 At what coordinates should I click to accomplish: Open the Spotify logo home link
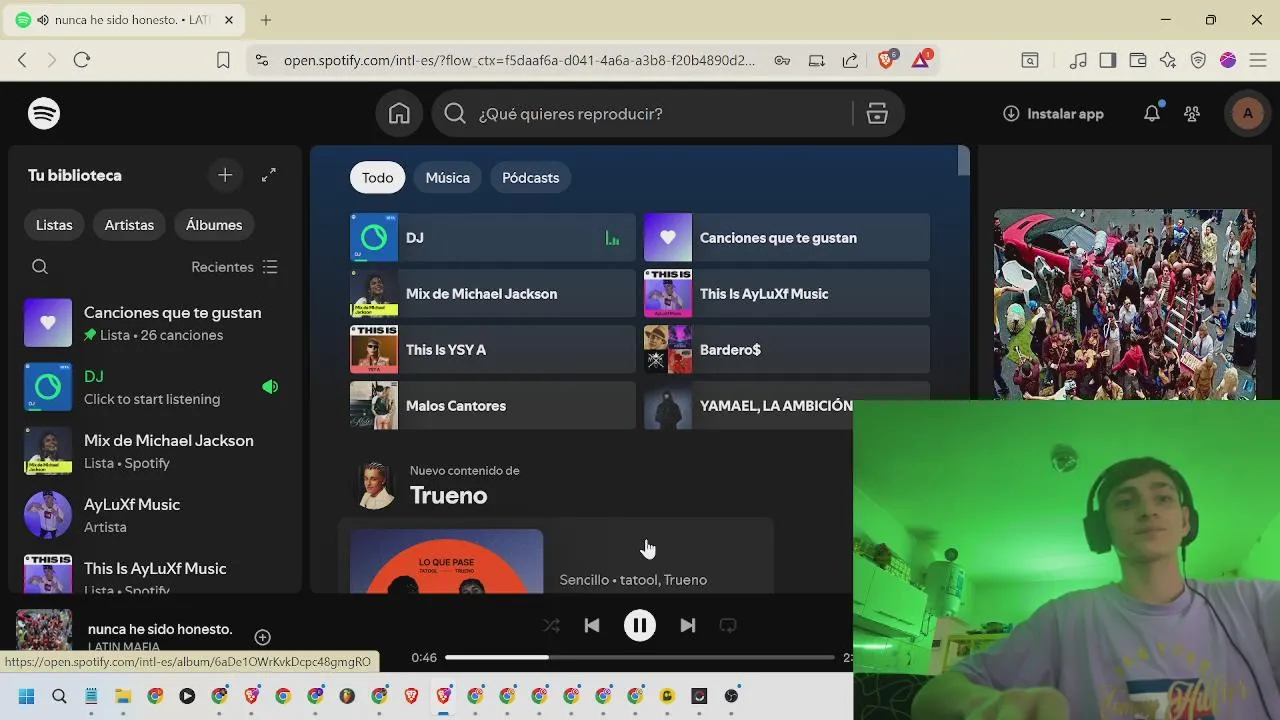[44, 114]
